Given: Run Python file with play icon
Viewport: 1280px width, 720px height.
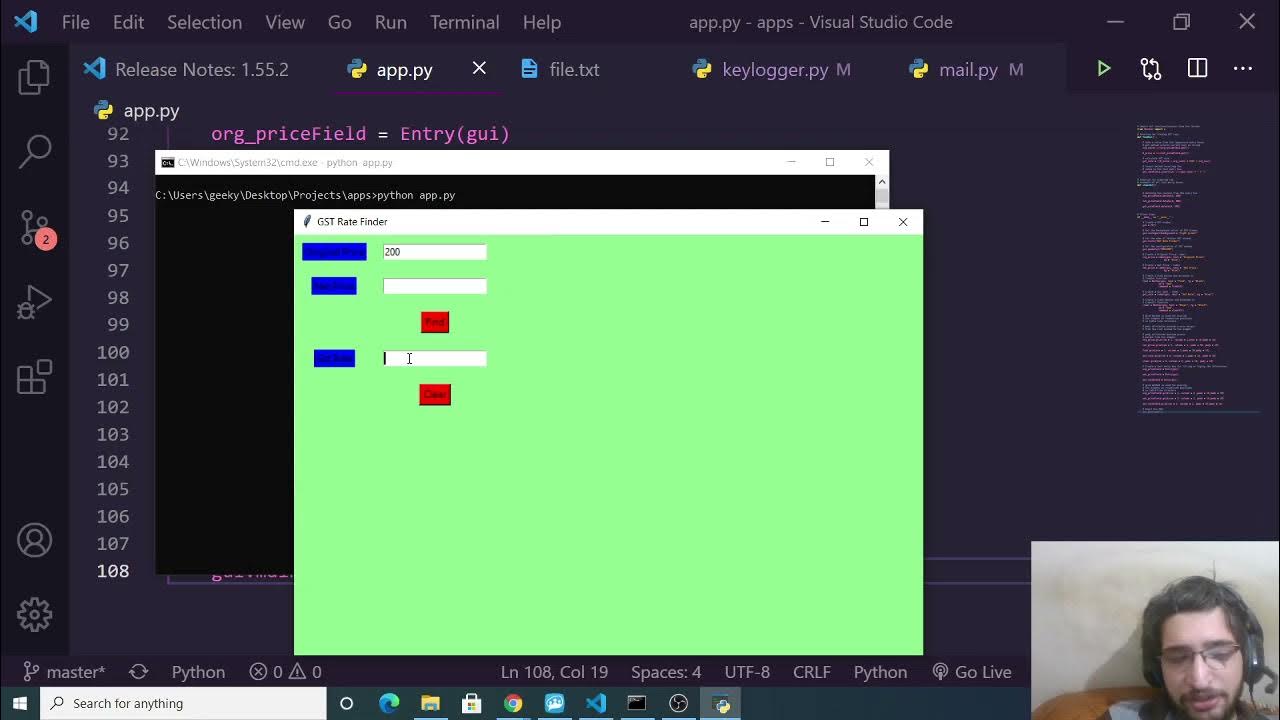Looking at the screenshot, I should [1103, 69].
